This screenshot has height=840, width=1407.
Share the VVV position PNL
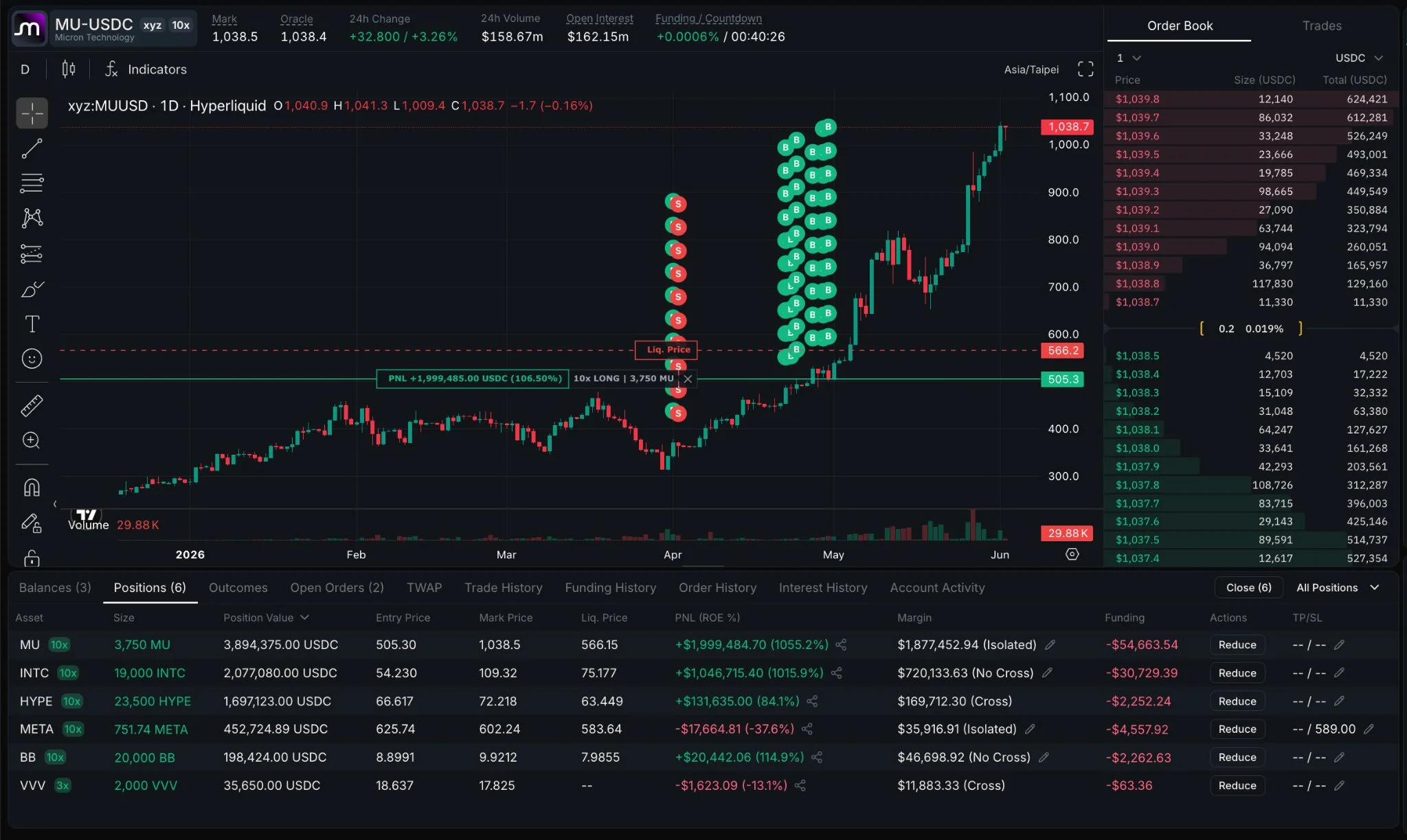800,786
